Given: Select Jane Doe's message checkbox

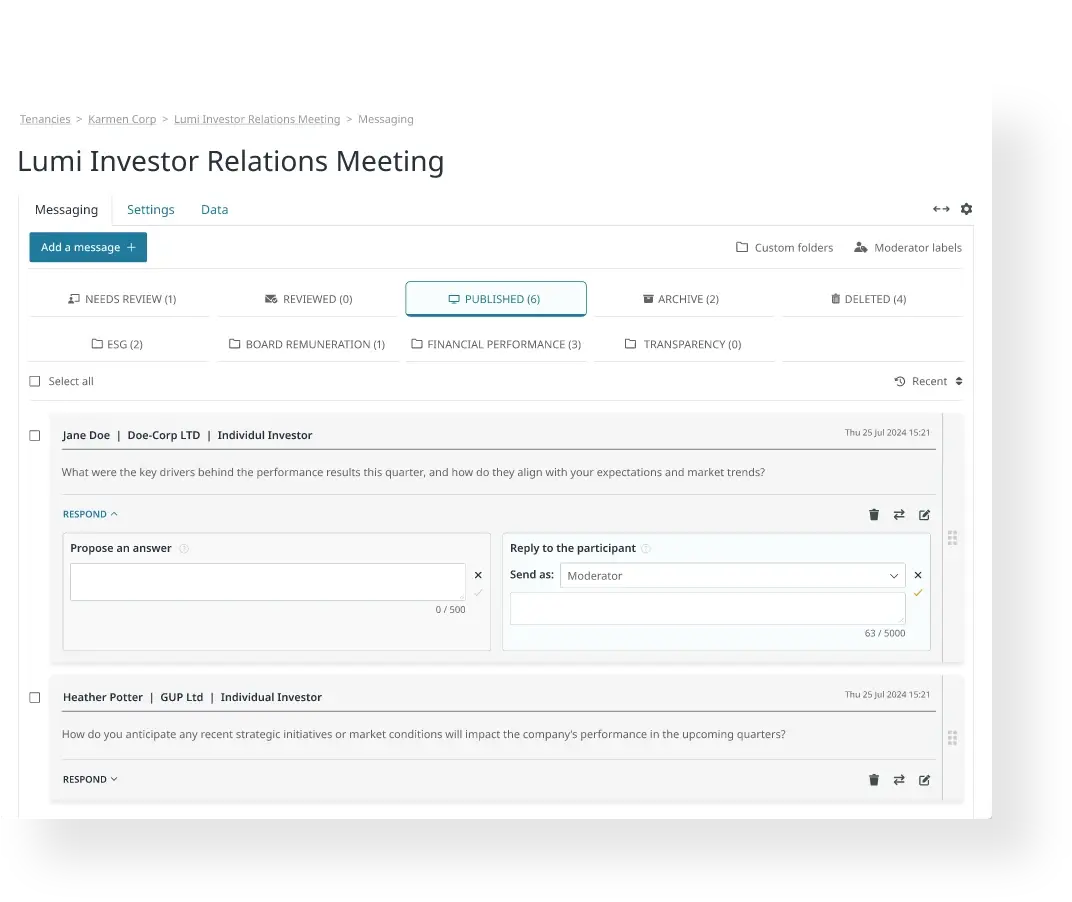Looking at the screenshot, I should point(35,435).
